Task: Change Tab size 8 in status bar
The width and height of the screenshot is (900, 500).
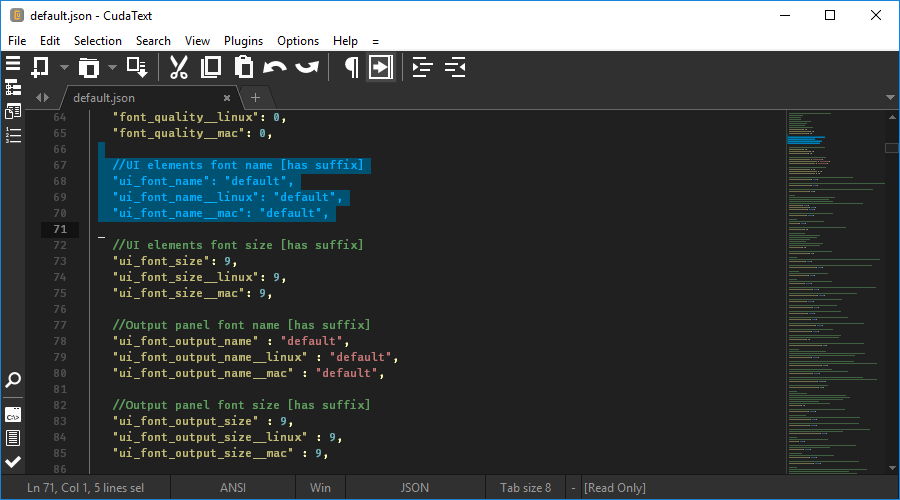Action: click(x=525, y=488)
